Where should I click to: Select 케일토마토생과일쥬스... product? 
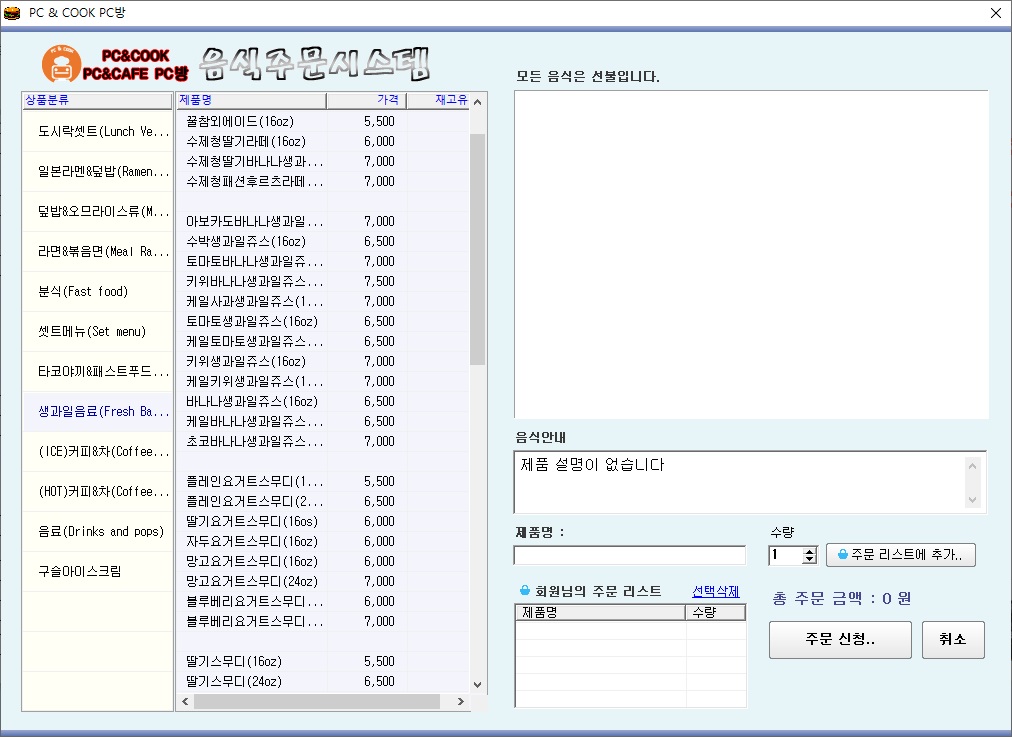point(323,341)
